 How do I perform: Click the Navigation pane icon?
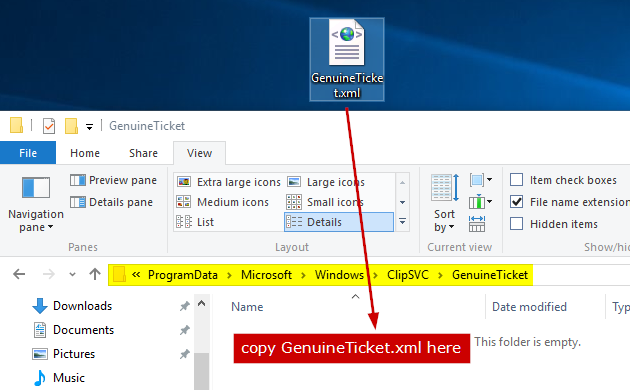tap(36, 187)
